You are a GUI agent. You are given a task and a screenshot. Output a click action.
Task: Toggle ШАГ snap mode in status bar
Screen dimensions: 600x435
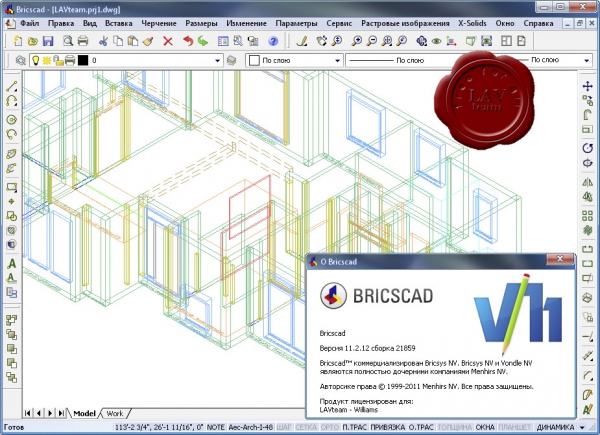(284, 427)
